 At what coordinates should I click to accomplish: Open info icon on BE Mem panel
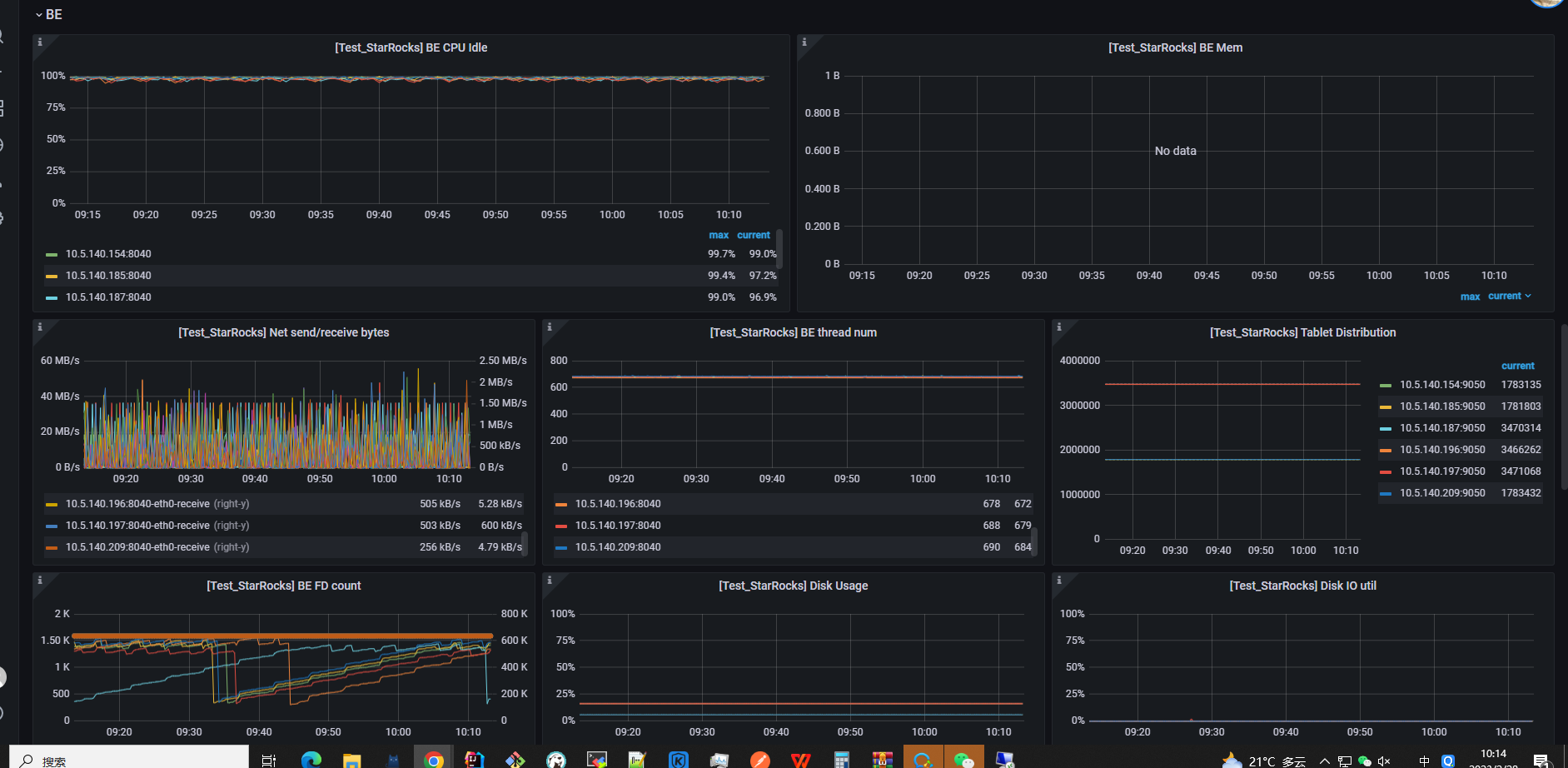[x=804, y=42]
